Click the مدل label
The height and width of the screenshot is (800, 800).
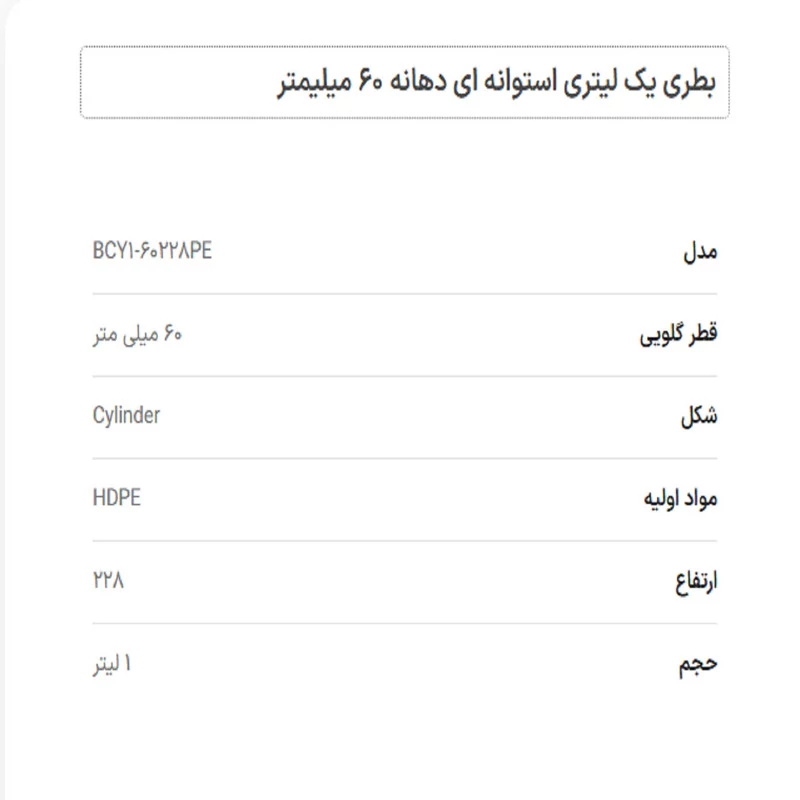[700, 252]
